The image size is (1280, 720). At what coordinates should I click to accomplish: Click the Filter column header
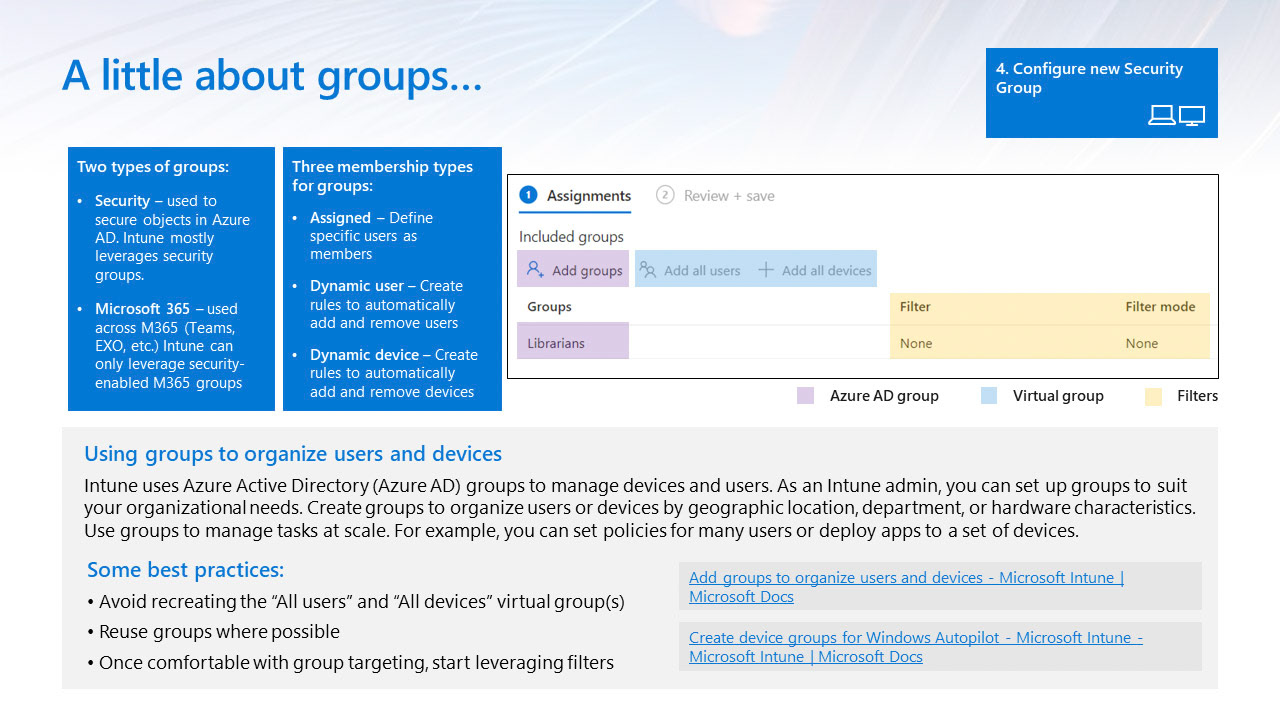click(915, 307)
